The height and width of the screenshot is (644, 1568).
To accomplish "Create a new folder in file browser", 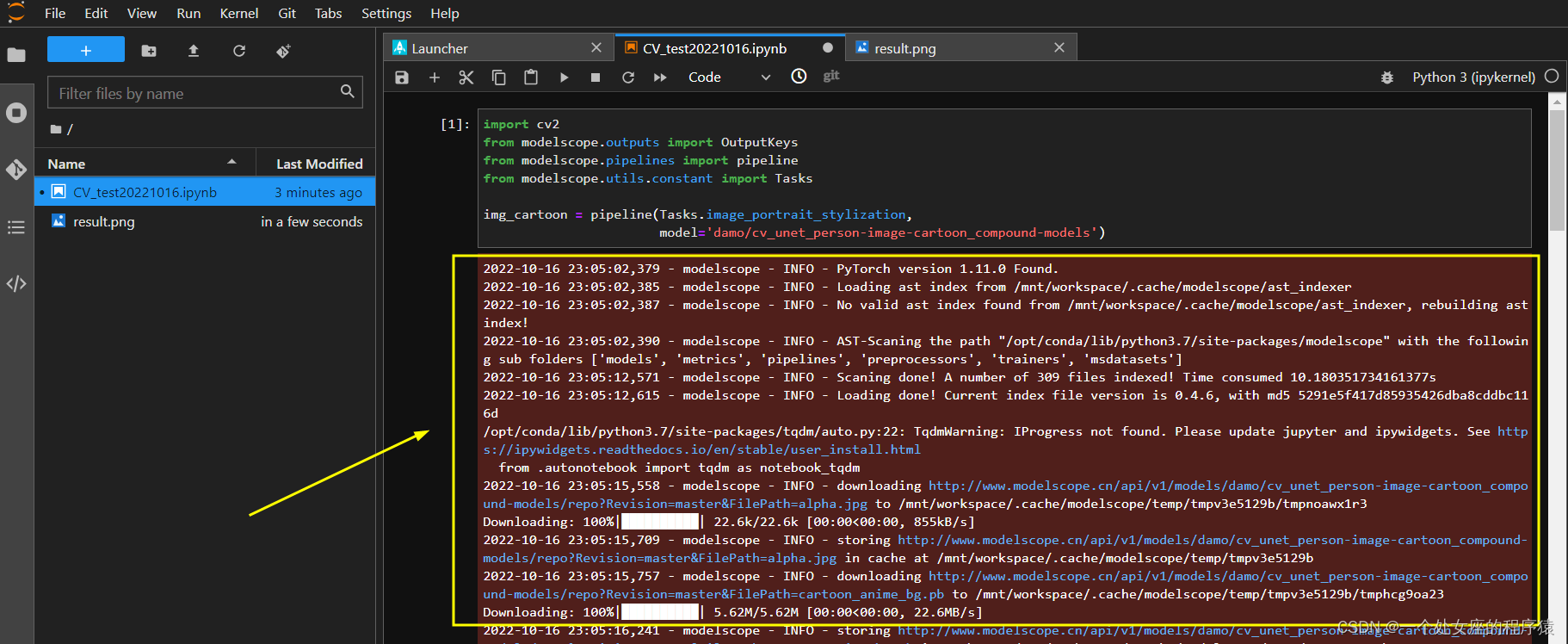I will click(149, 51).
